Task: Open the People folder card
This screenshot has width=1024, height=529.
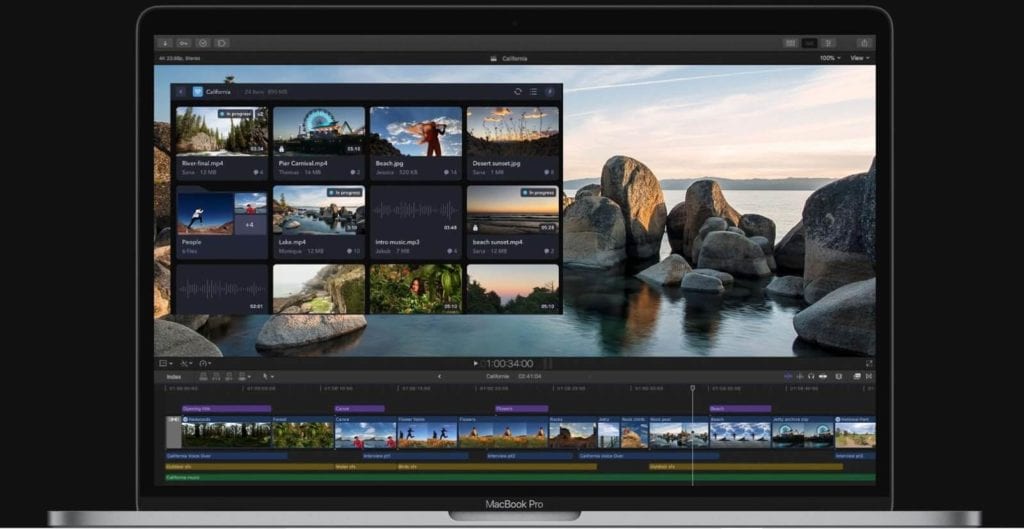Action: coord(222,223)
